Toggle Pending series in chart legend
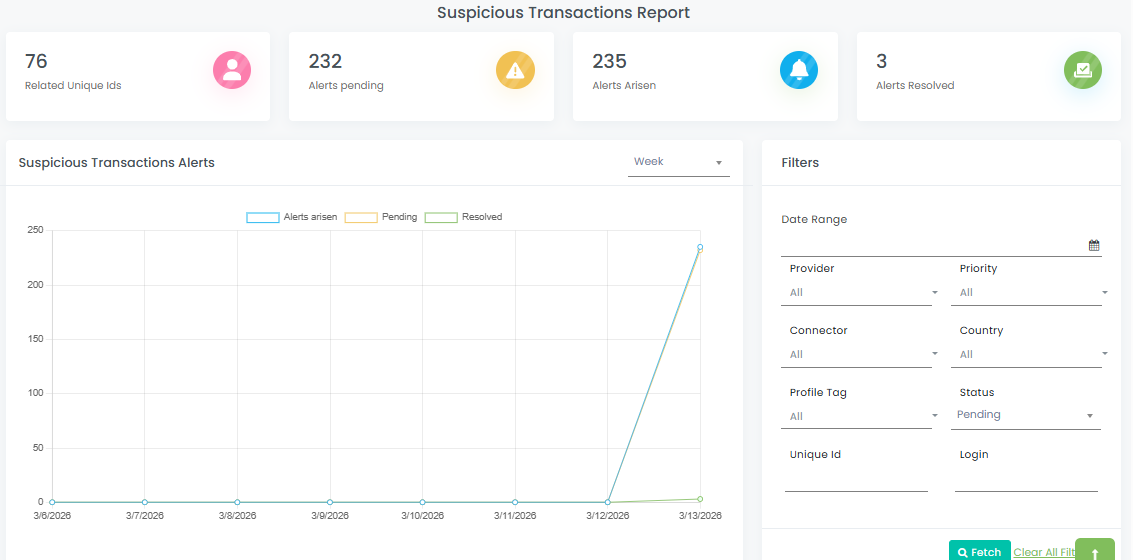1133x560 pixels. [381, 217]
